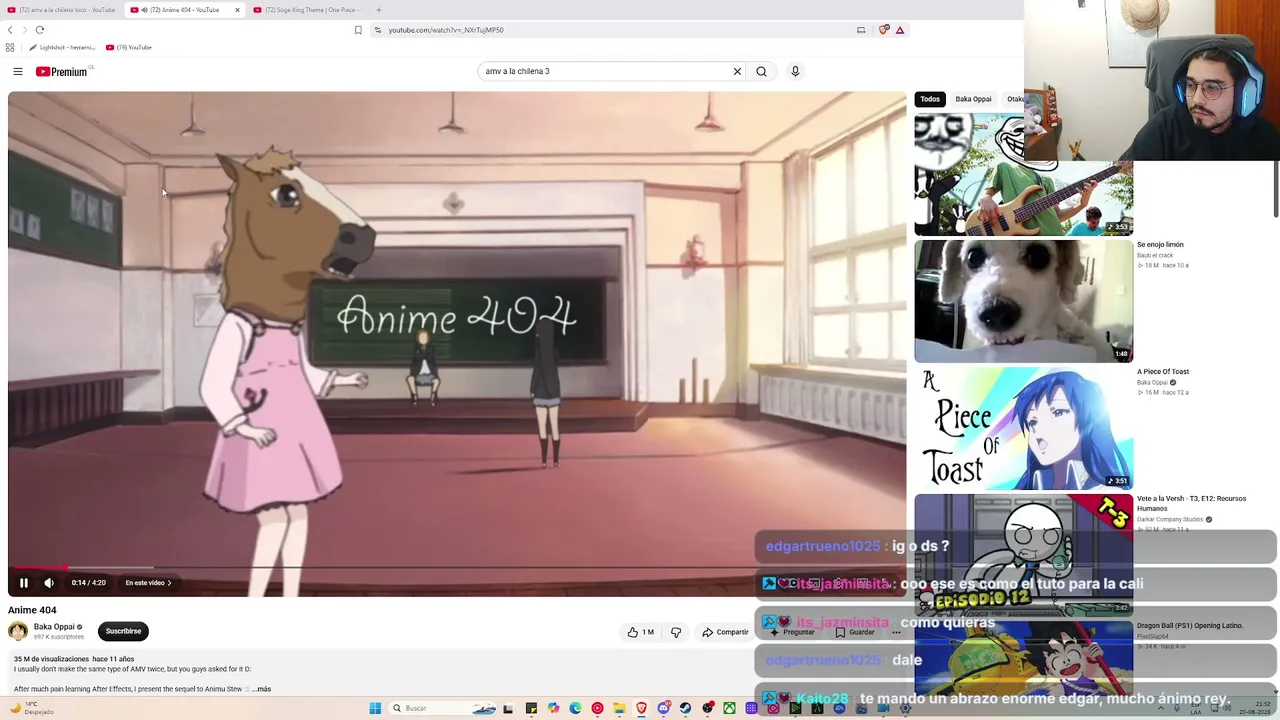This screenshot has width=1280, height=720.
Task: Play the bass guitar meme video thumbnail
Action: (x=1023, y=174)
